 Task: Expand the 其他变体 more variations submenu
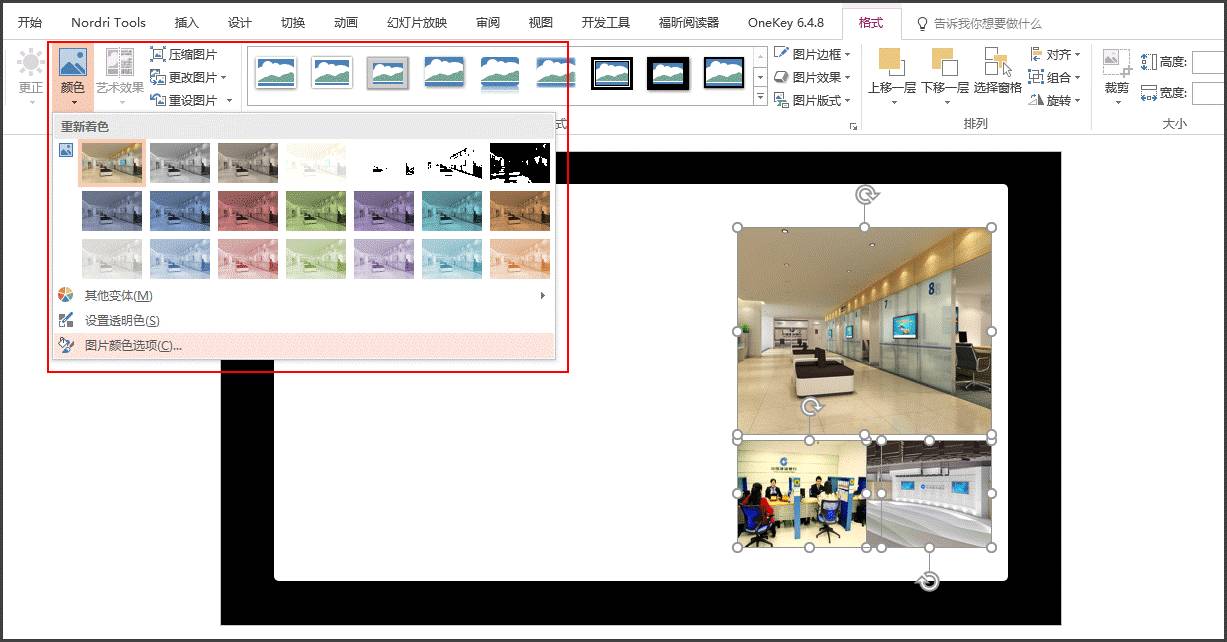[x=543, y=295]
